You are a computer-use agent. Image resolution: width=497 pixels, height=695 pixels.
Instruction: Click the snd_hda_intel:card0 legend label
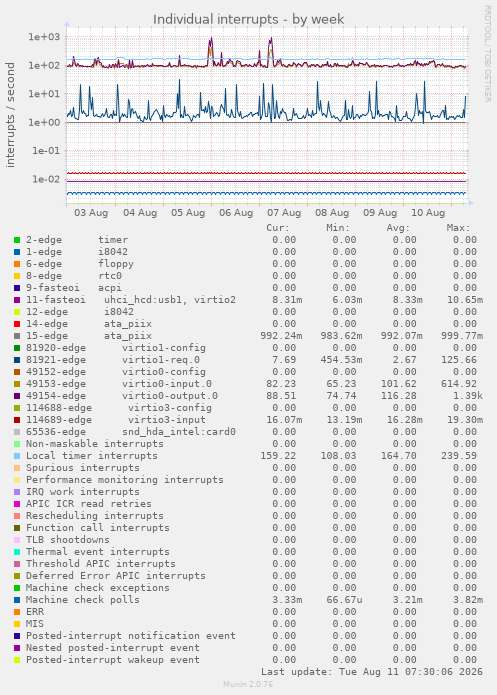[x=179, y=432]
